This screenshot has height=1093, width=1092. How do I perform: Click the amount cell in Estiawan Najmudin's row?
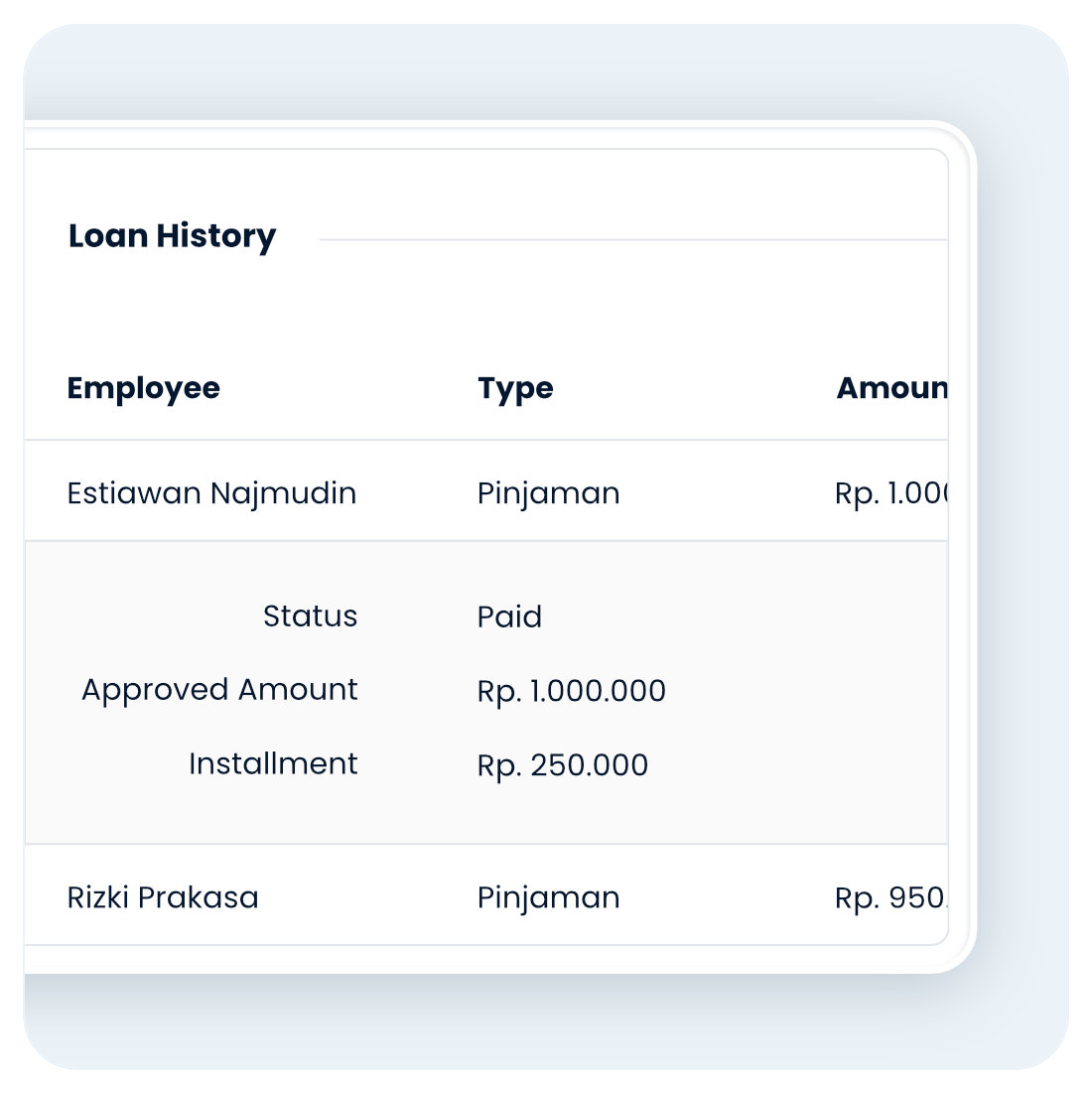click(891, 493)
